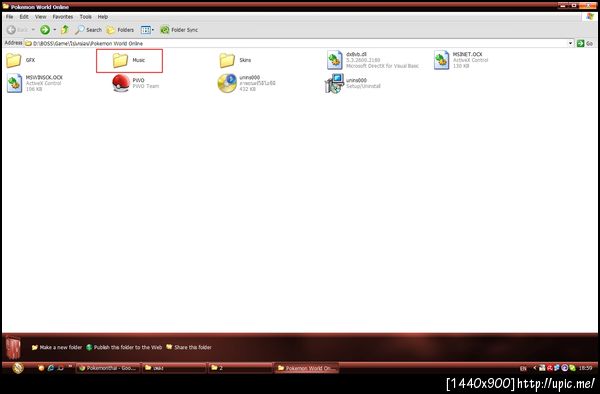This screenshot has width=600, height=394.
Task: Open the Back history dropdown arrow
Action: pyautogui.click(x=33, y=29)
